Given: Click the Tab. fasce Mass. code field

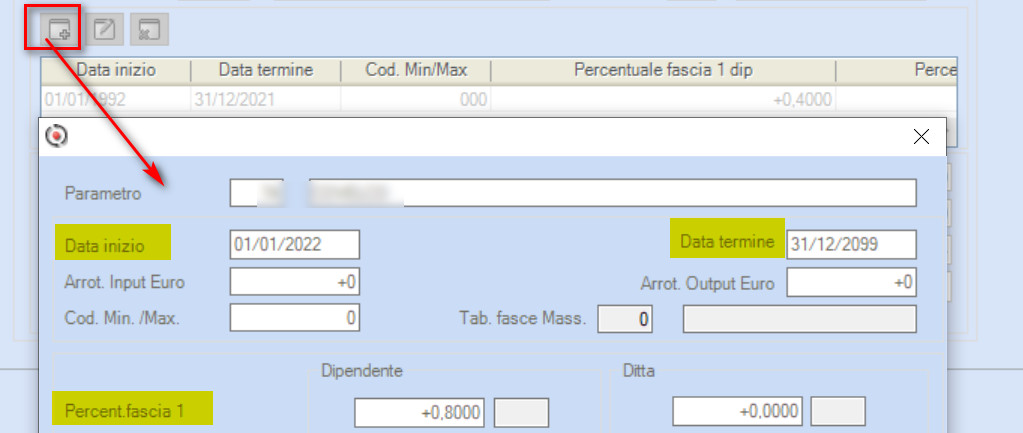Looking at the screenshot, I should coord(625,319).
